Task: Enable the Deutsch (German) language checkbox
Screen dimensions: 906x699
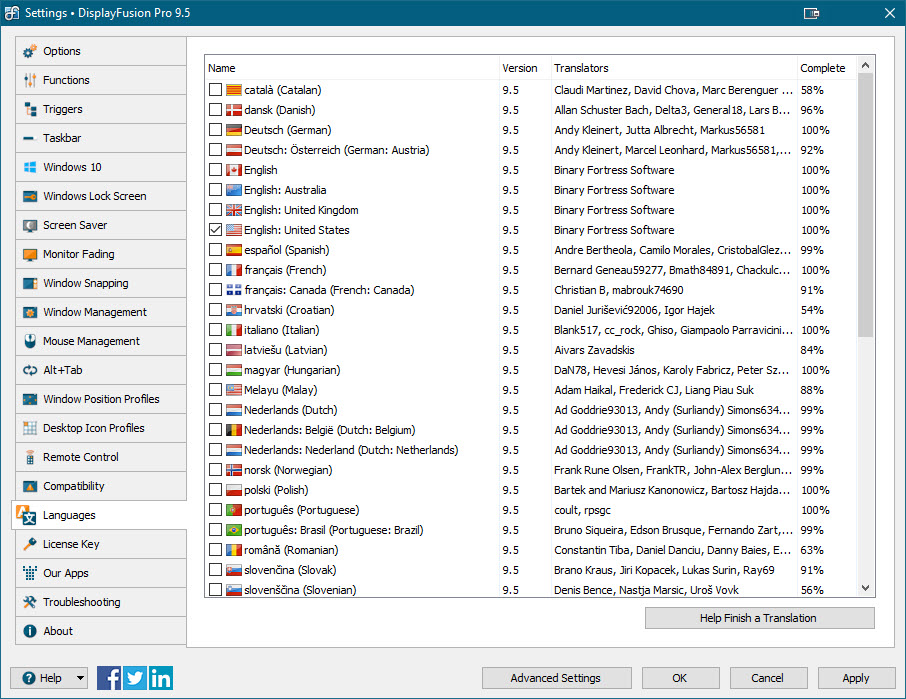Action: pos(216,130)
